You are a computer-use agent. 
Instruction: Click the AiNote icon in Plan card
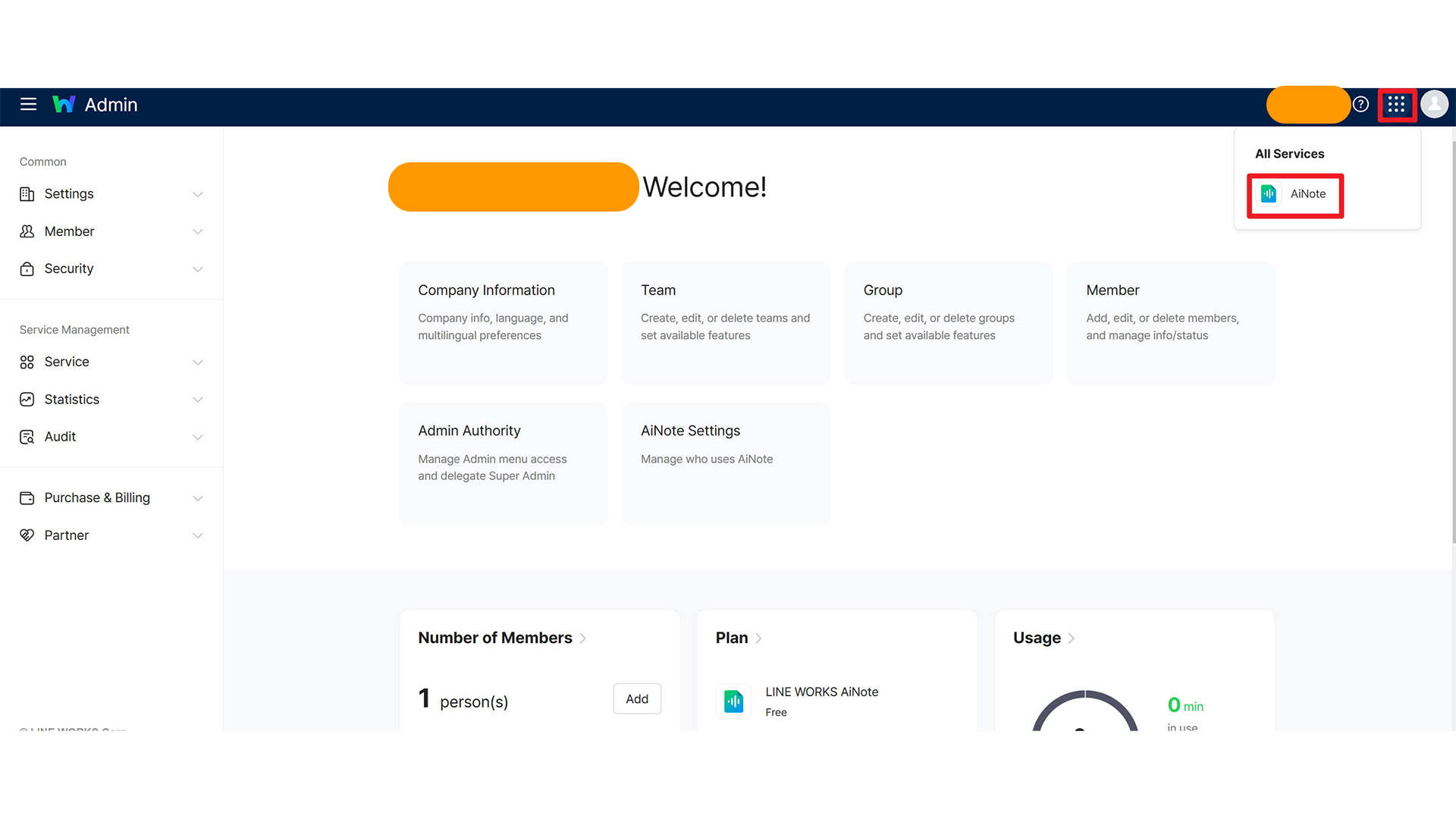point(733,701)
